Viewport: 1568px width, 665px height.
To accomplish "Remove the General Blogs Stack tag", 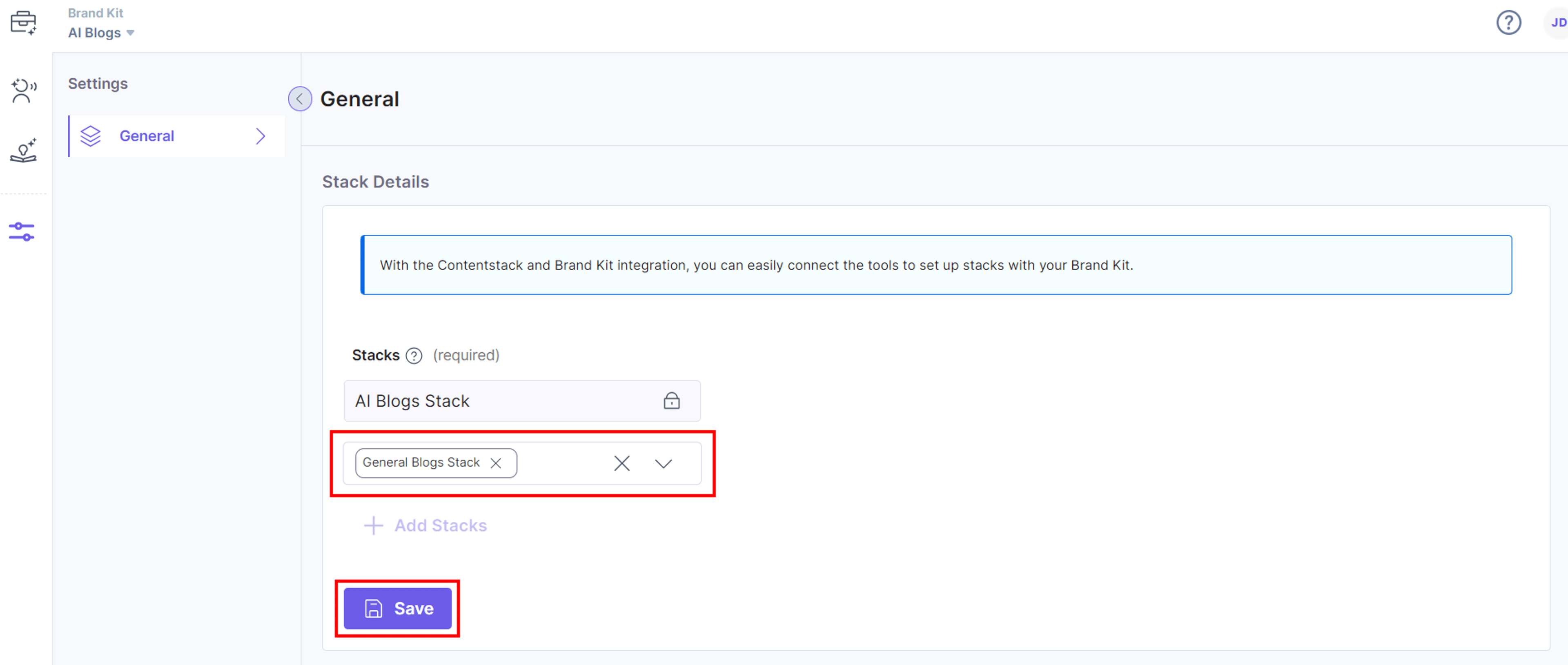I will 496,463.
